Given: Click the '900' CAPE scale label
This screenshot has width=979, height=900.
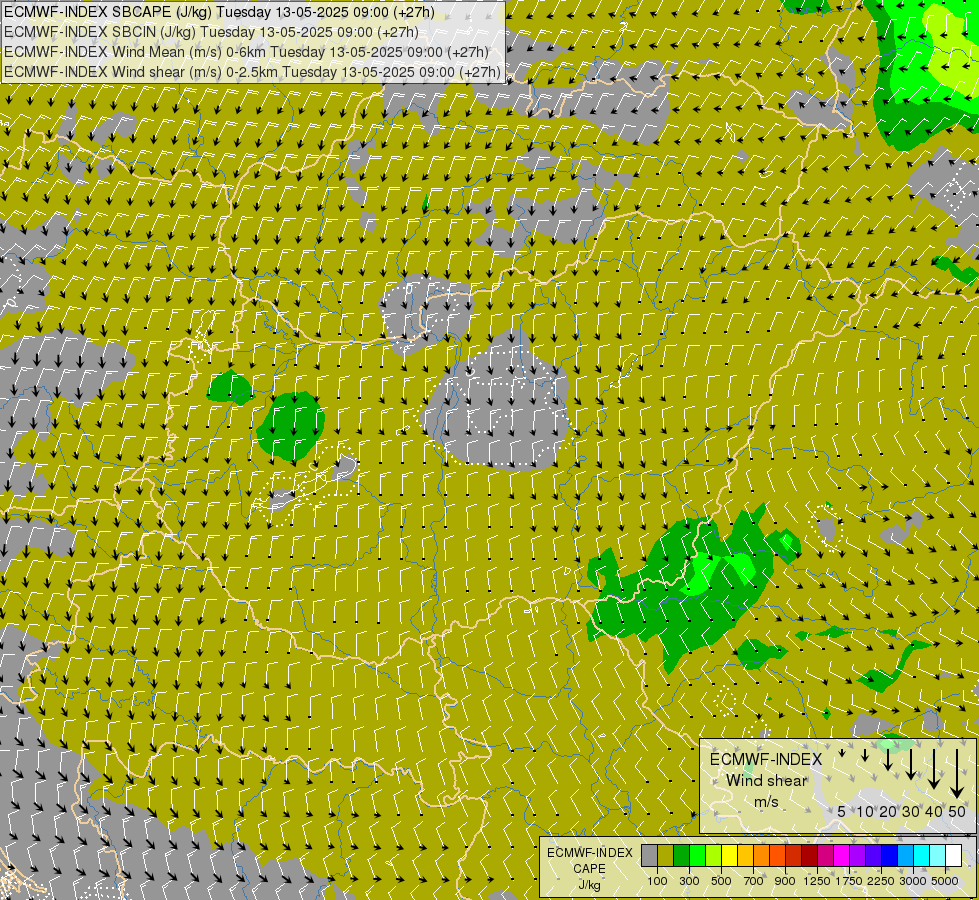Looking at the screenshot, I should tap(785, 881).
